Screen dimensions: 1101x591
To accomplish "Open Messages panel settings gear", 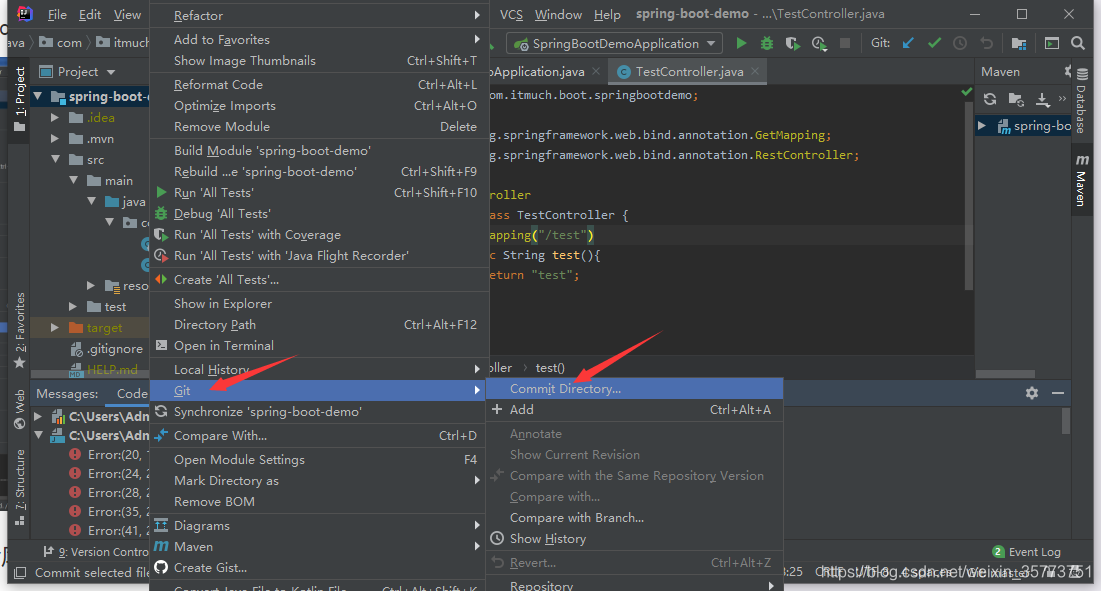I will click(x=1031, y=393).
